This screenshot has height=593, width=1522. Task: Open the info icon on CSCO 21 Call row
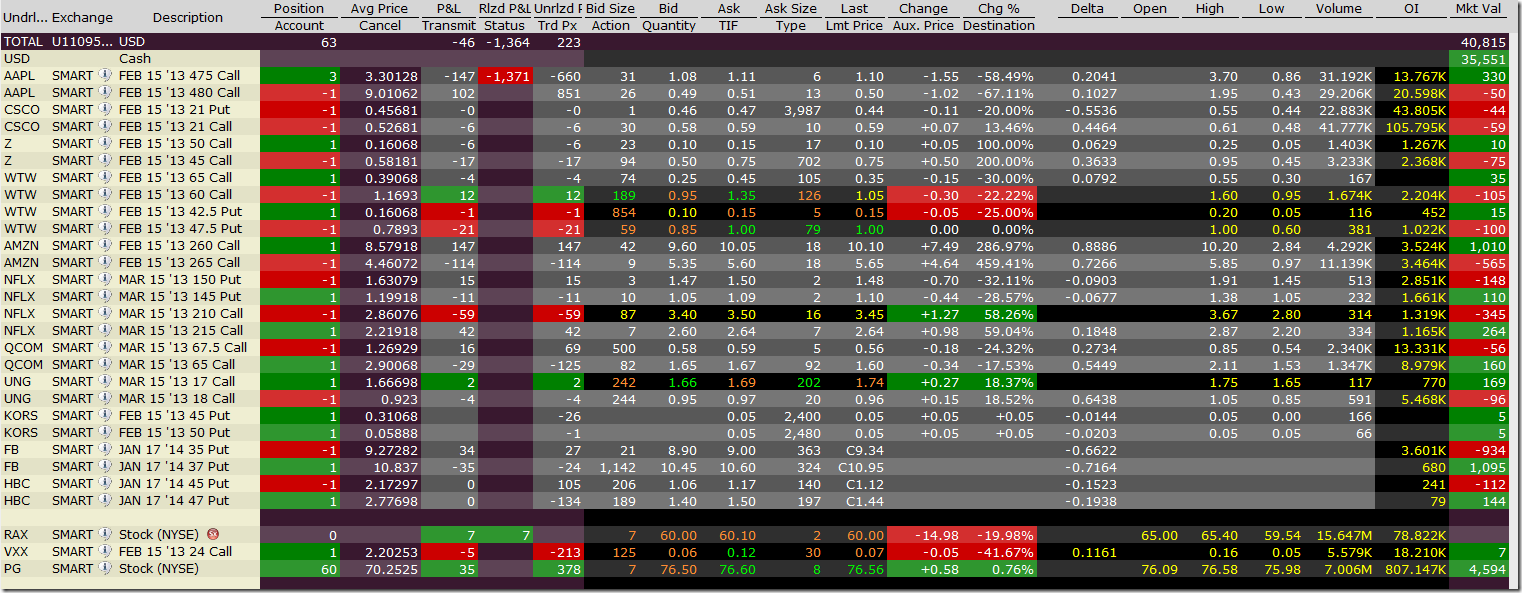point(105,127)
